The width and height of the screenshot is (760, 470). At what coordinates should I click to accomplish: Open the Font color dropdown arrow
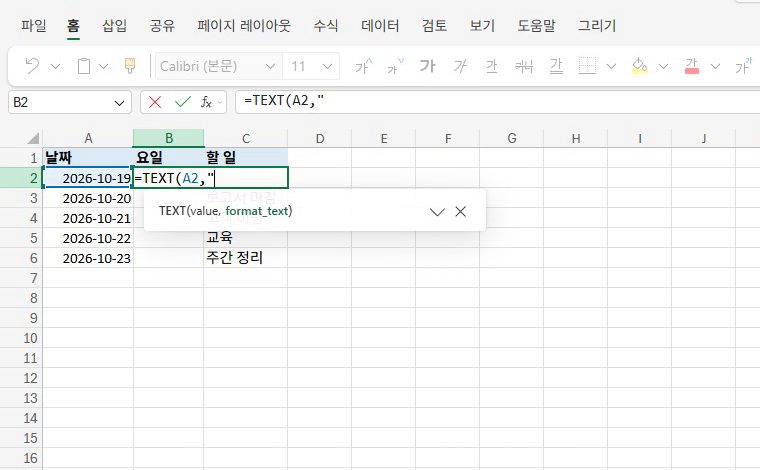(x=715, y=66)
